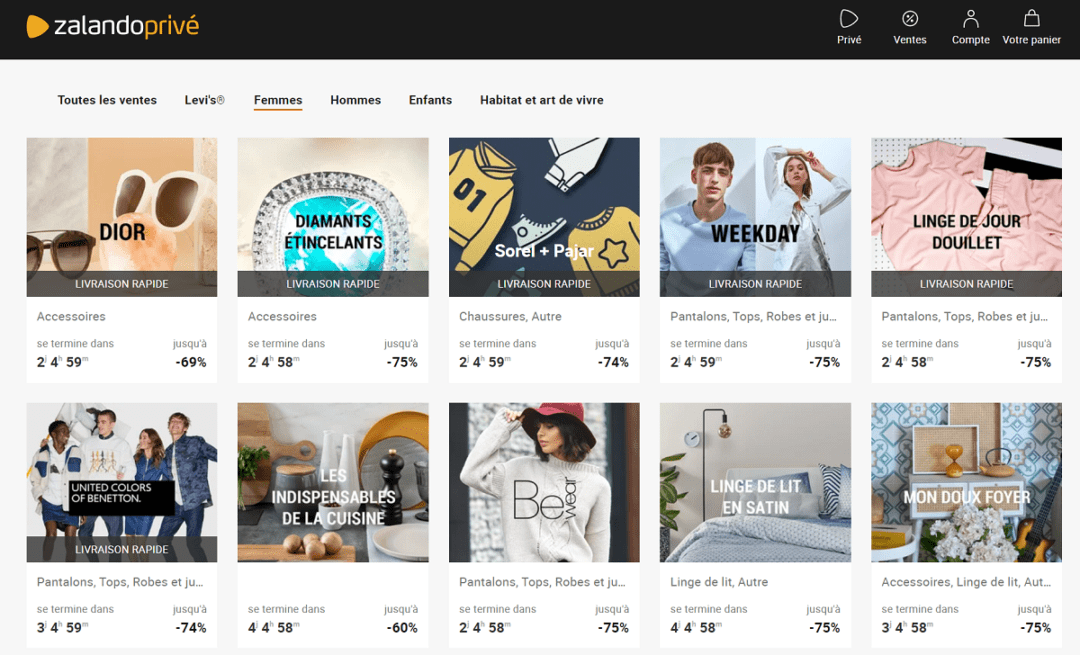Click the -75% discount on Mon doux foyer card
Screen dimensions: 1080x655
1035,628
